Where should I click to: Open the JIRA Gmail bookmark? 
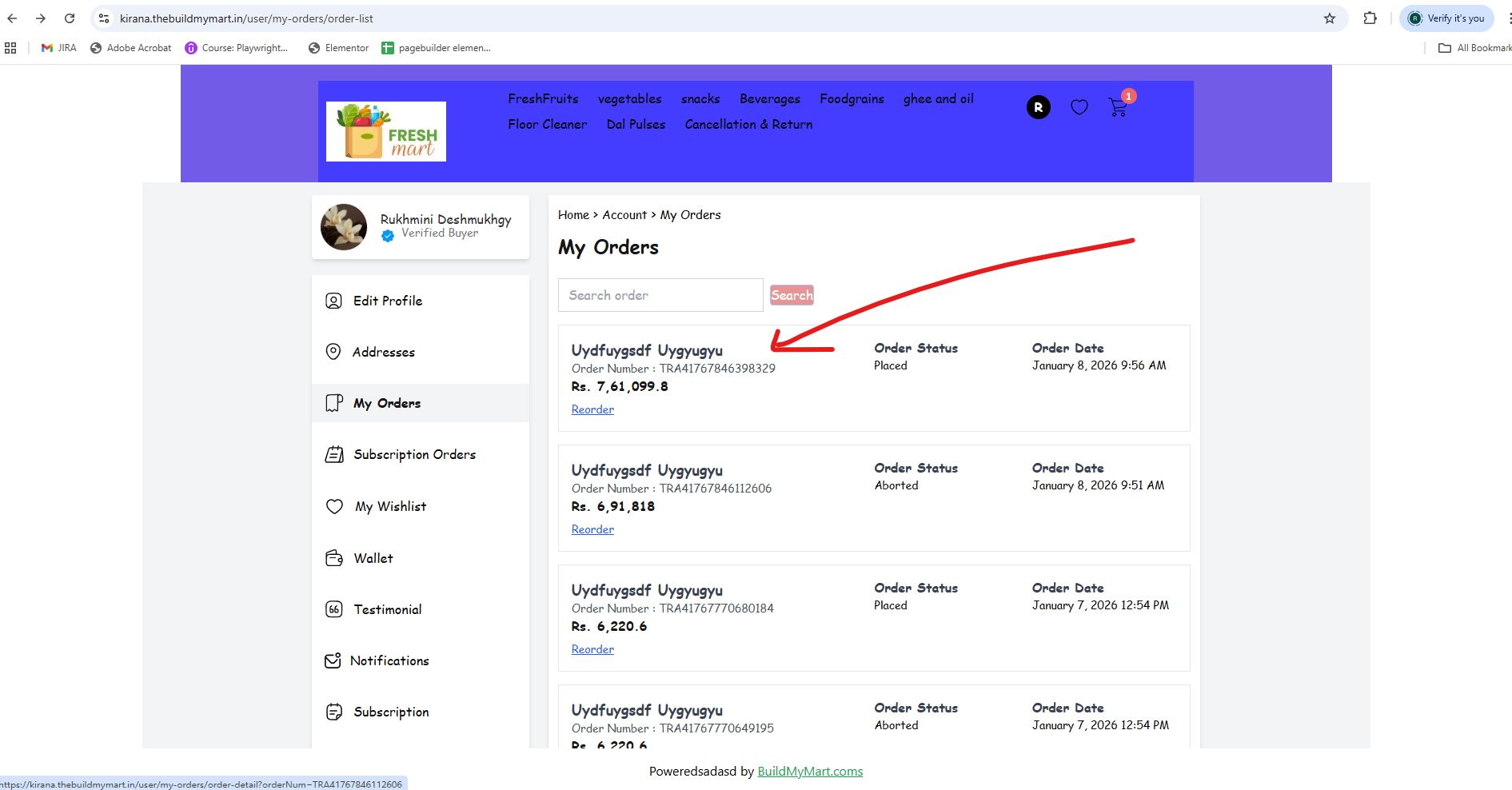click(x=58, y=48)
